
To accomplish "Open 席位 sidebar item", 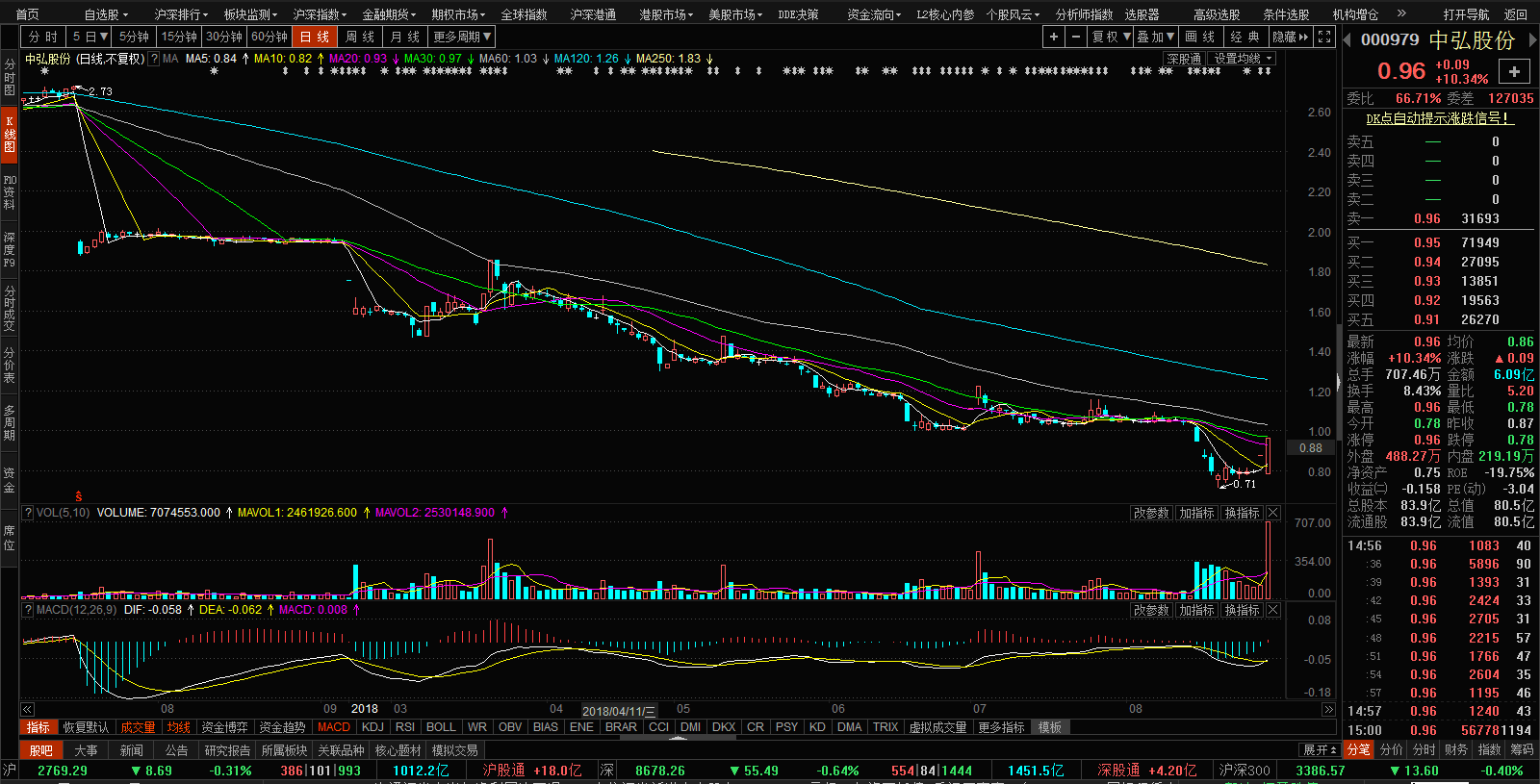I will (9, 538).
